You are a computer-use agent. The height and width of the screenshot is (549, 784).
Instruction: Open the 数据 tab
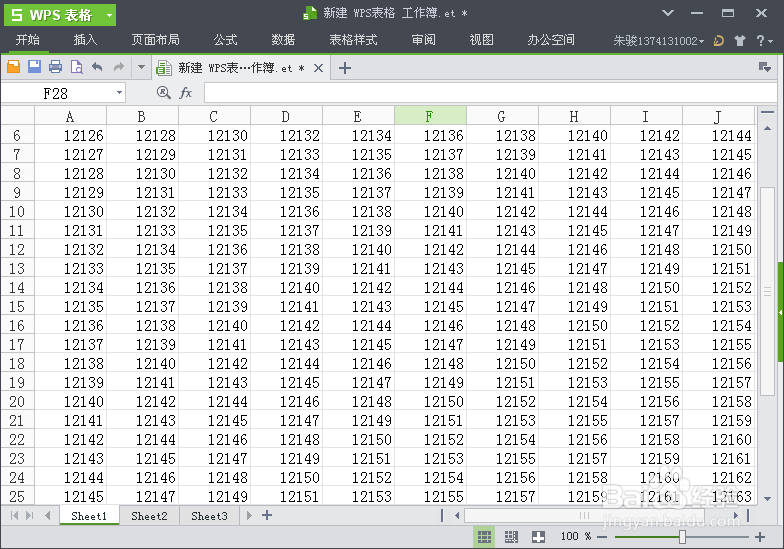coord(284,40)
